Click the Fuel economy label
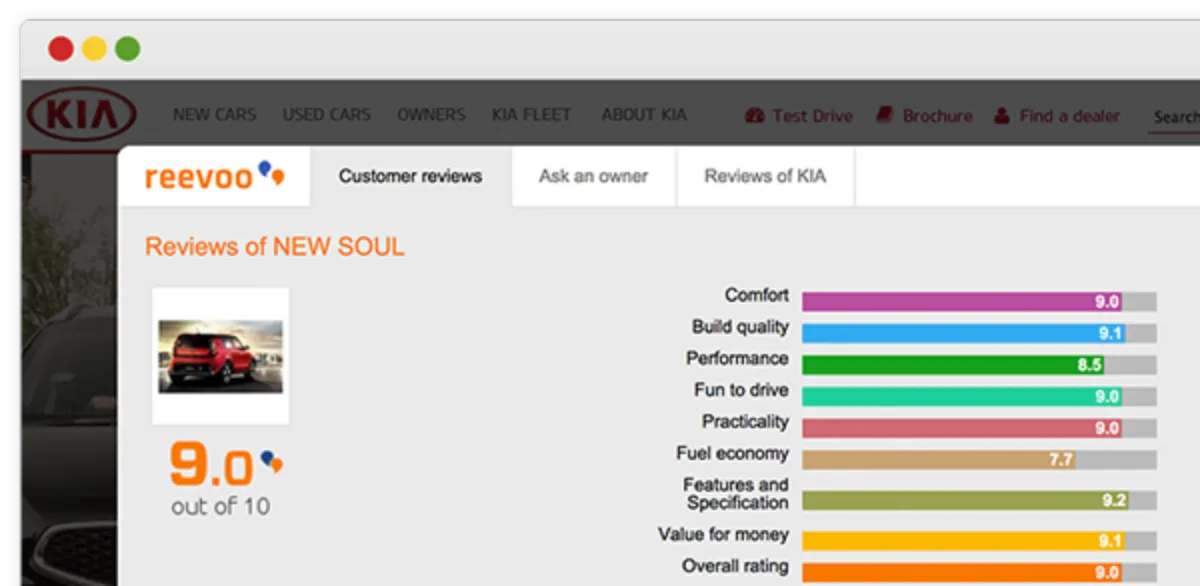This screenshot has height=586, width=1200. pos(732,454)
